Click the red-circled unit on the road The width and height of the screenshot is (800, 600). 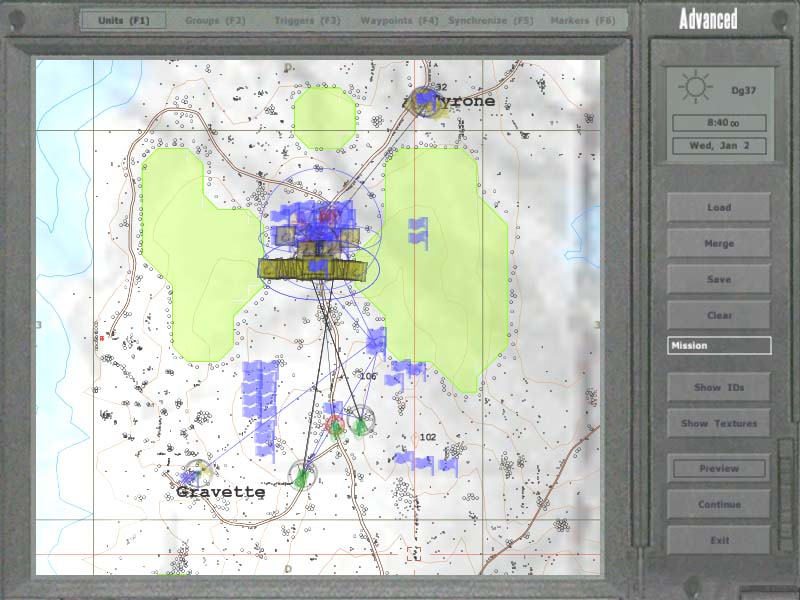click(x=335, y=425)
